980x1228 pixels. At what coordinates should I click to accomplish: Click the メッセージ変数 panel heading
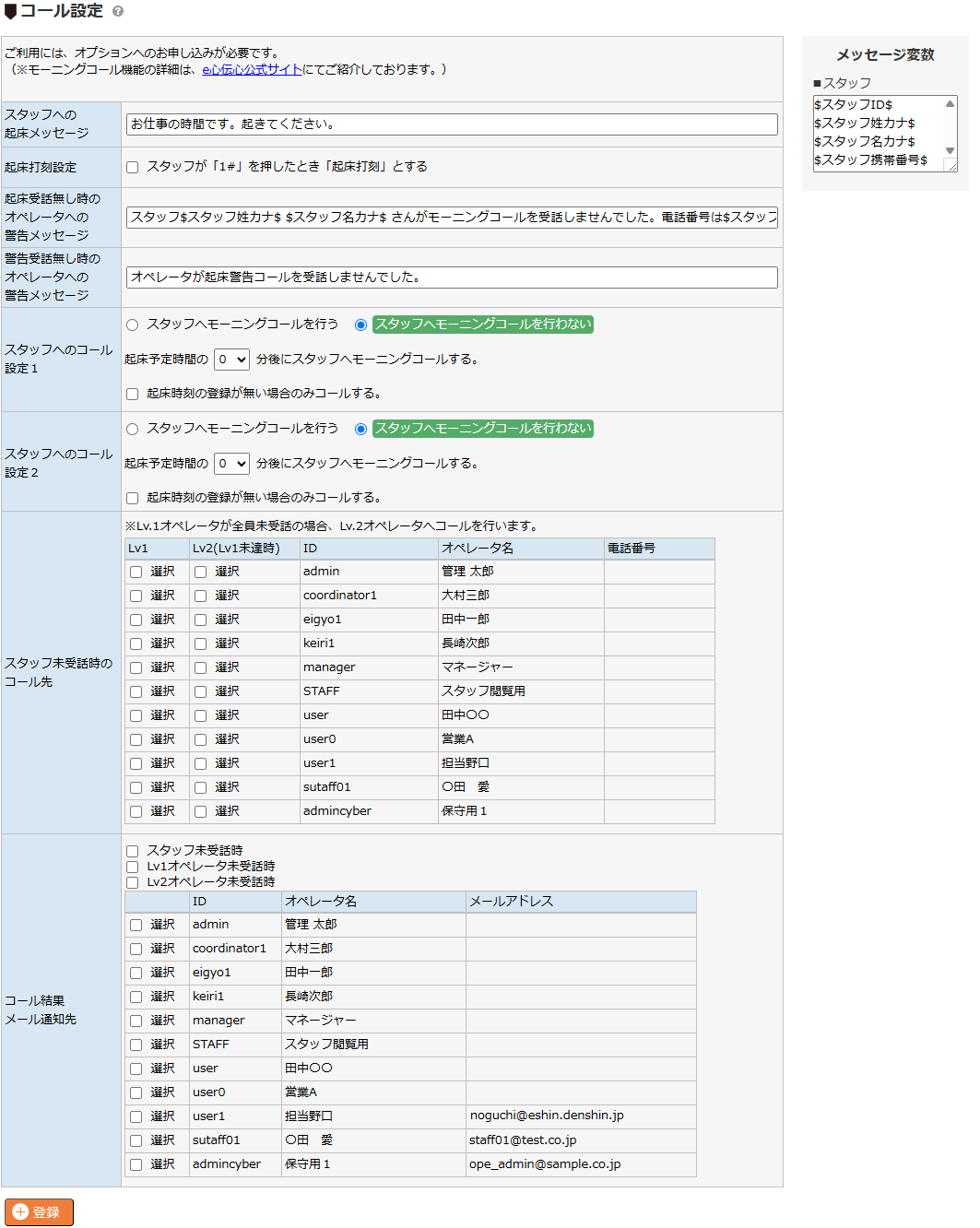click(885, 55)
